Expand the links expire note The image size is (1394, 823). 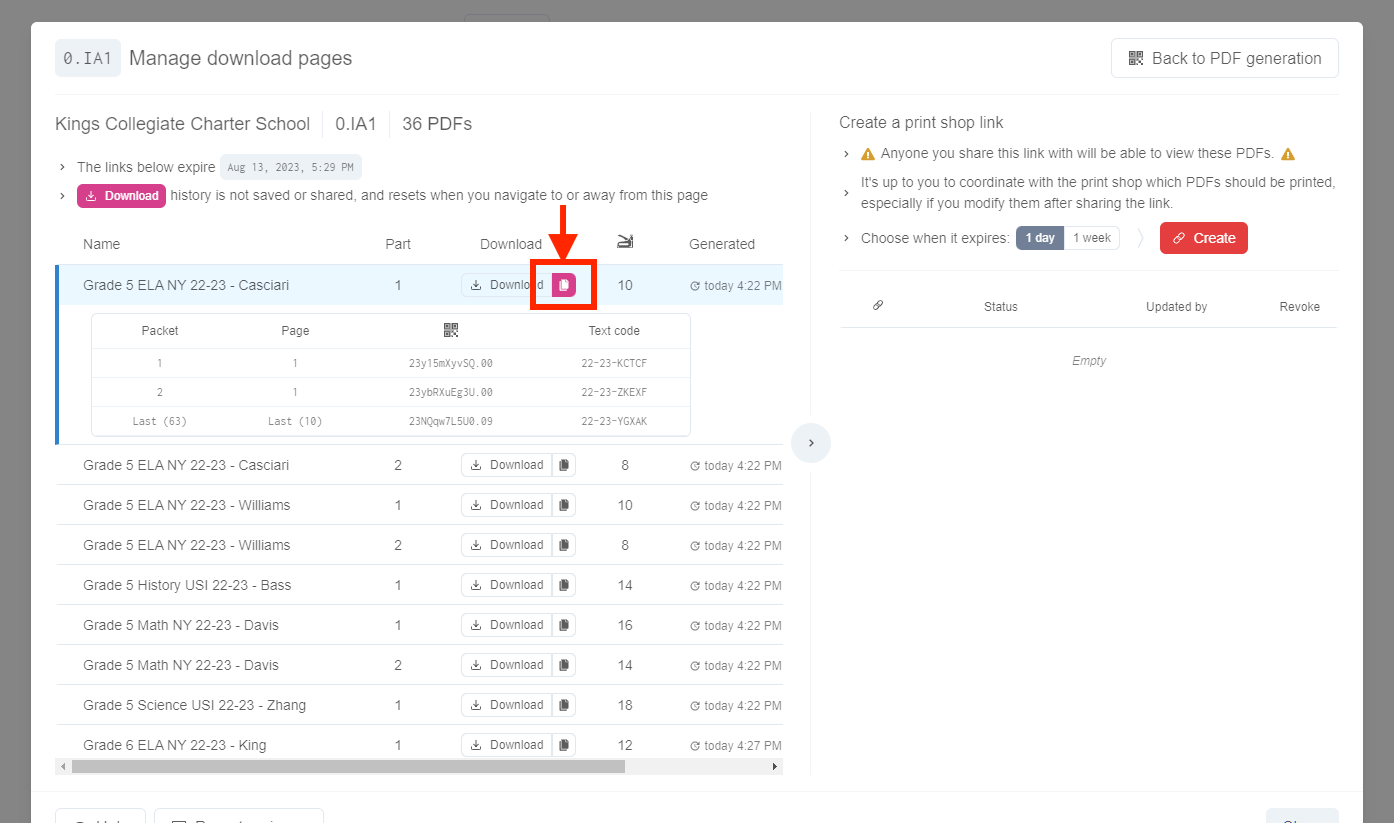tap(62, 167)
